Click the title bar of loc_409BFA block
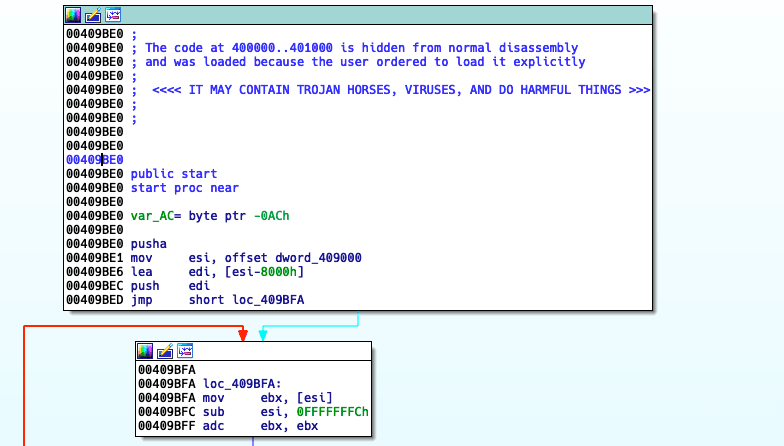The width and height of the screenshot is (784, 446). click(254, 351)
